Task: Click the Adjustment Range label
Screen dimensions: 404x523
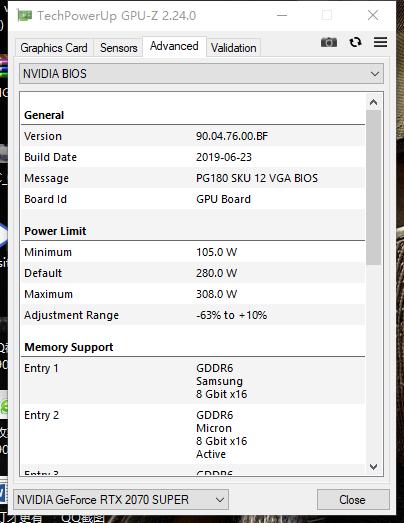Action: [71, 315]
